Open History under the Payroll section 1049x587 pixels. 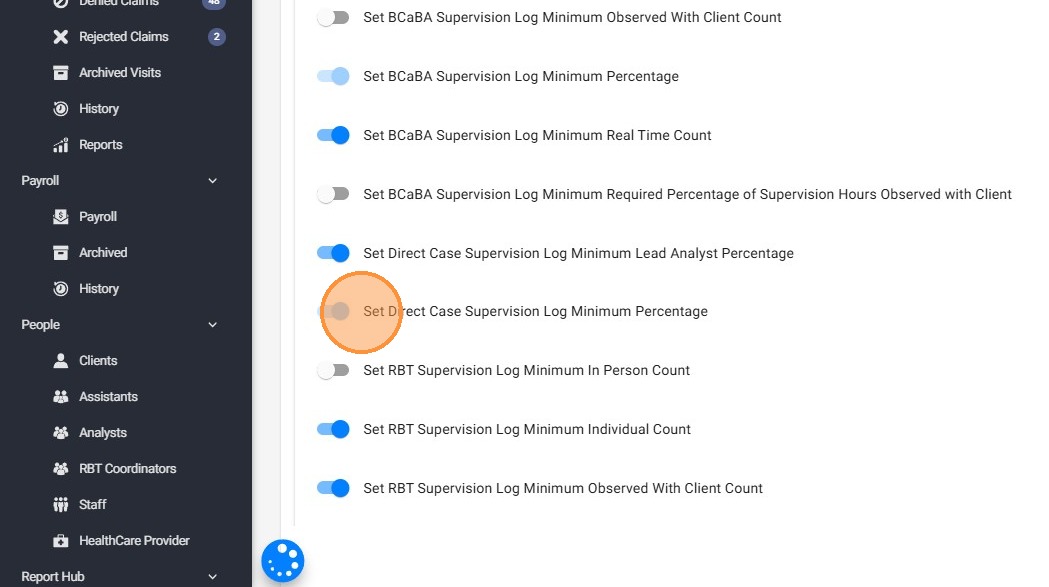point(98,289)
